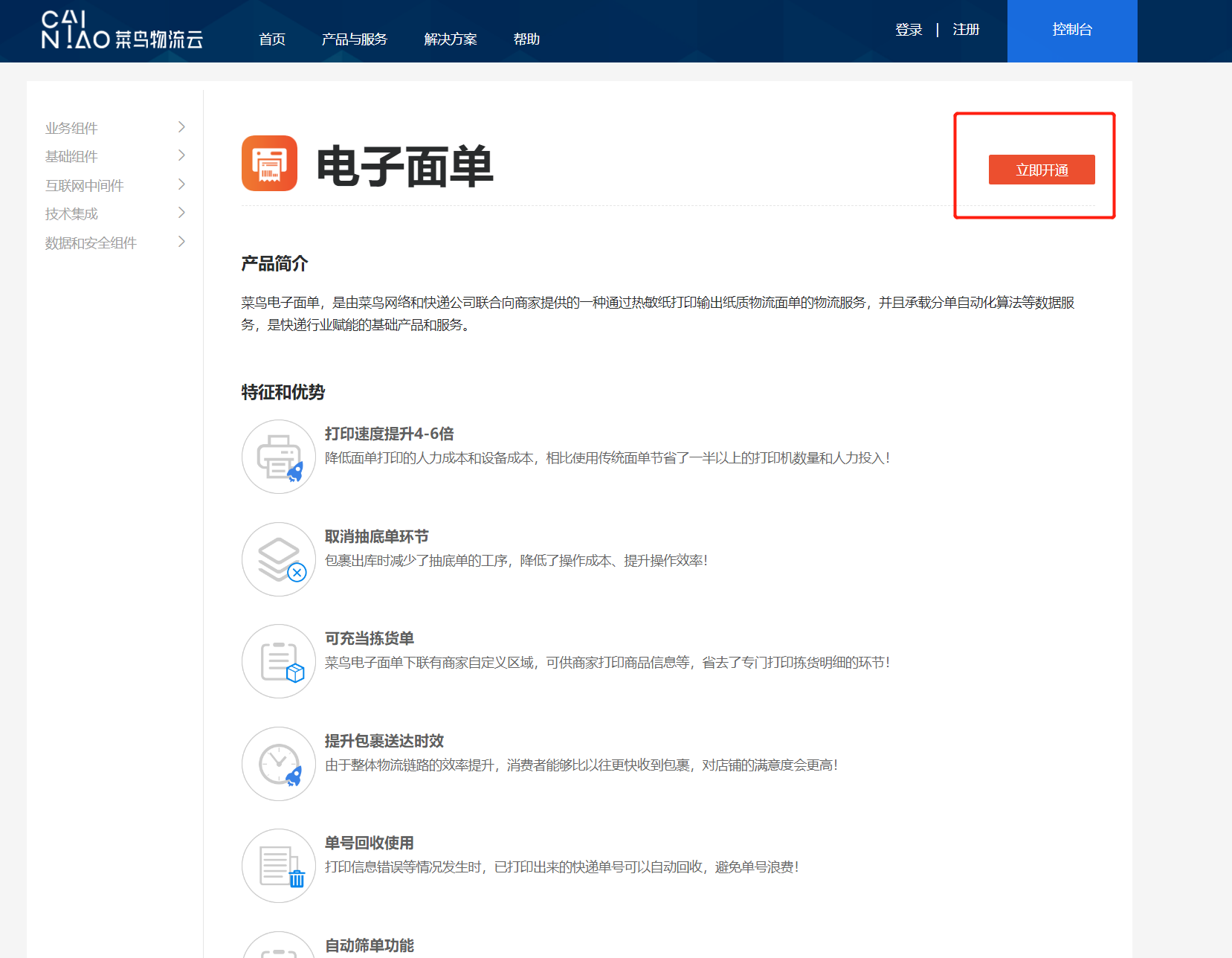
Task: Click the 可充当拣货单 feature title
Action: click(x=369, y=638)
